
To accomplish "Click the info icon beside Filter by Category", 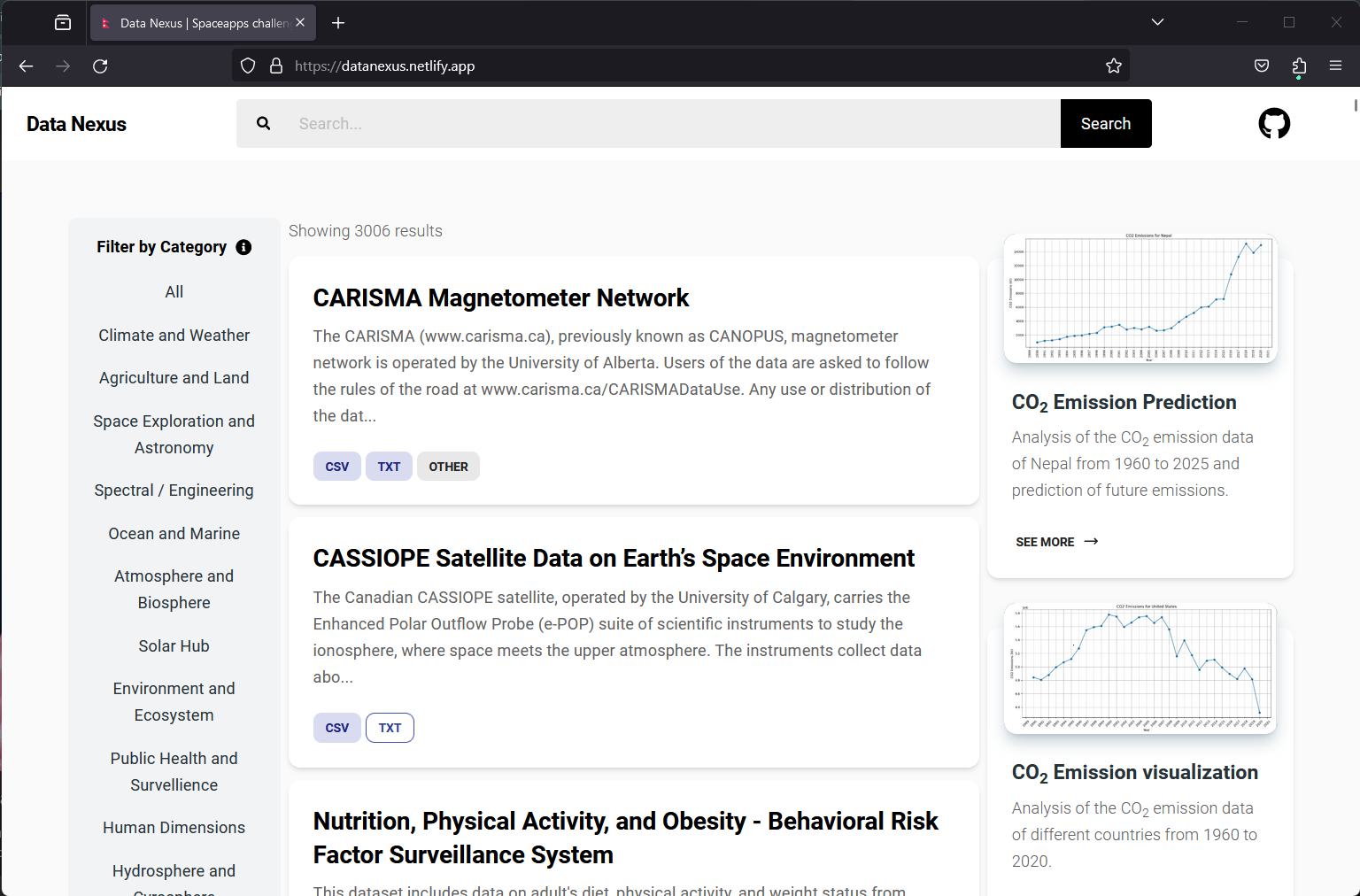I will coord(243,247).
